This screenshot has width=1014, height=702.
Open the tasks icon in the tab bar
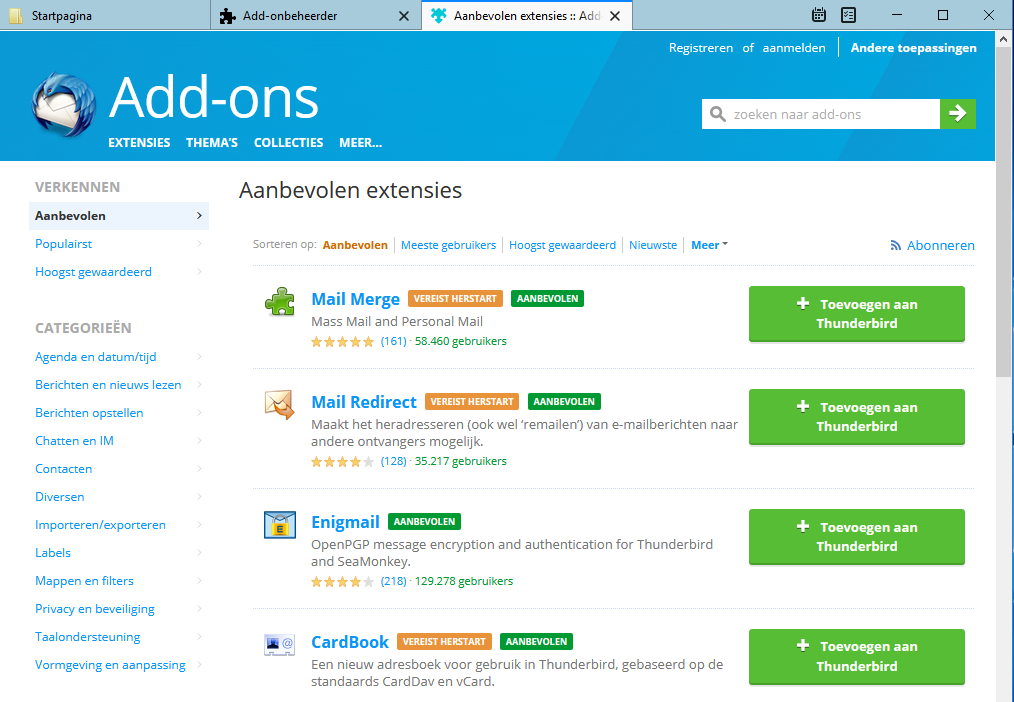pos(848,15)
